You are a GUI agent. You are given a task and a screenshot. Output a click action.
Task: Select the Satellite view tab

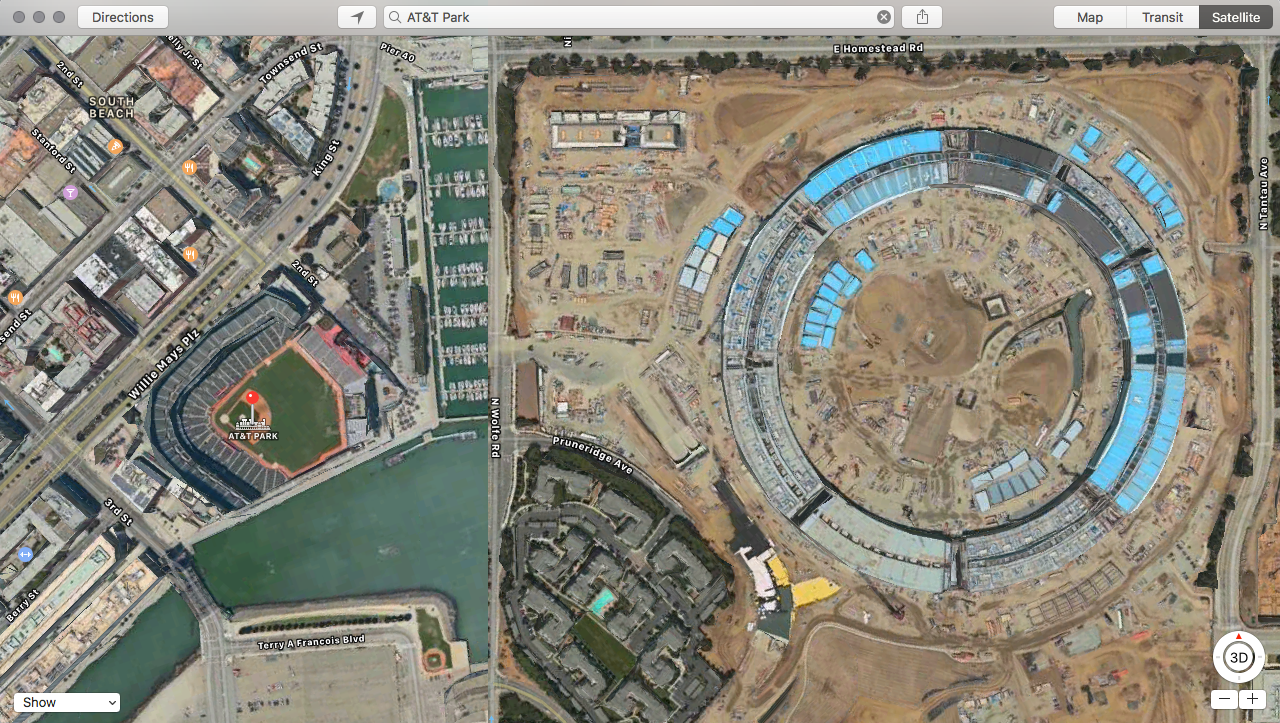pos(1236,17)
